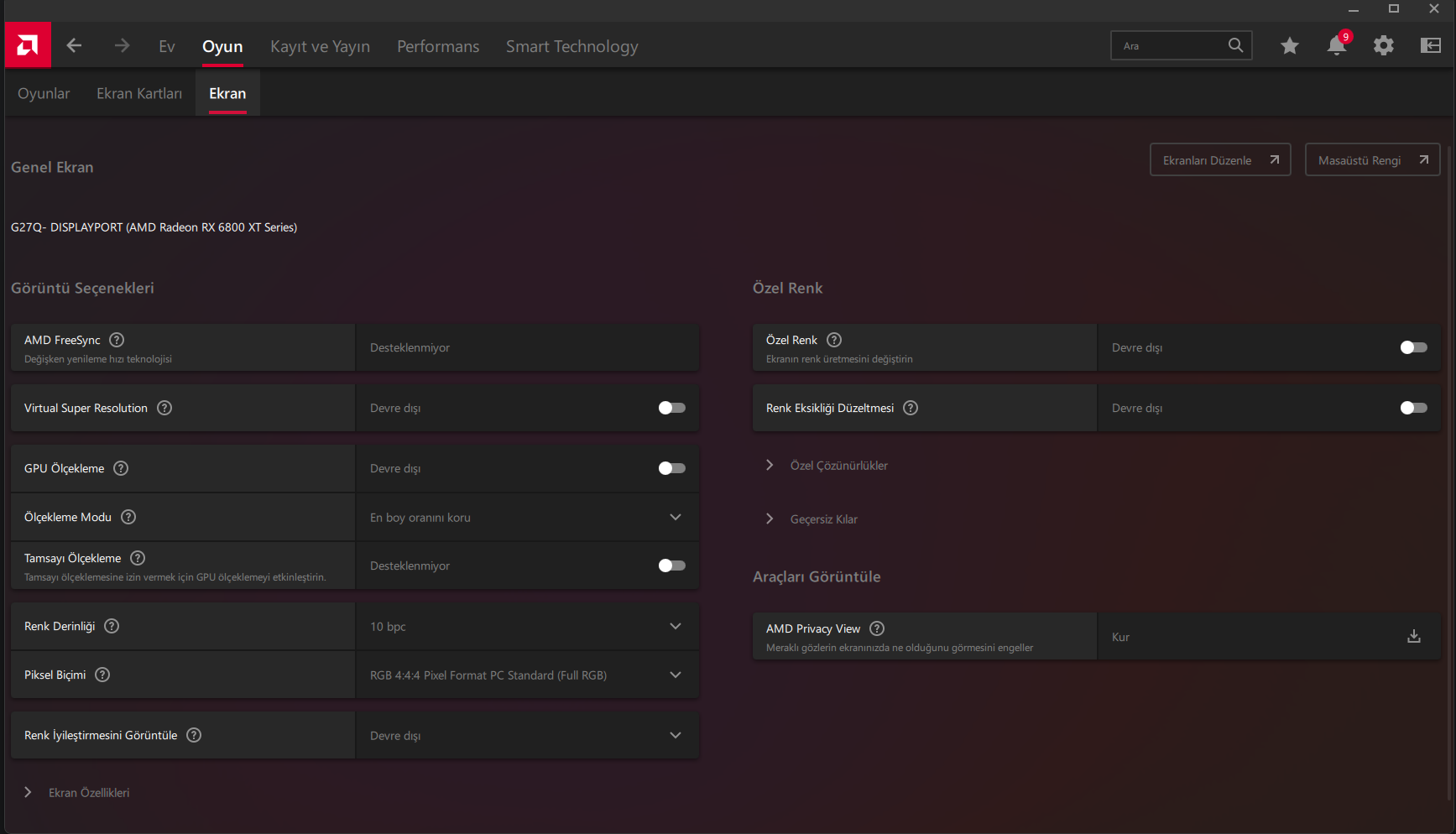The width and height of the screenshot is (1456, 834).
Task: Go forward with the right arrow icon
Action: tap(122, 45)
